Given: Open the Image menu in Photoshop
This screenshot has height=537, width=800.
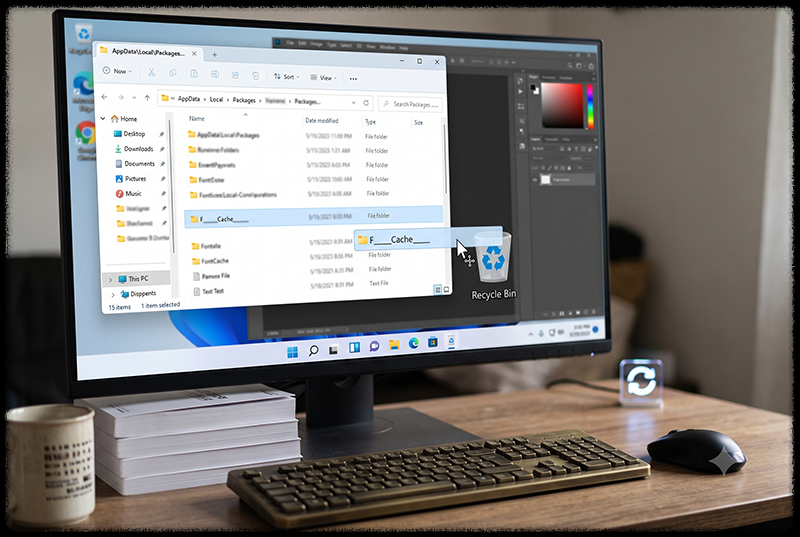Looking at the screenshot, I should 316,44.
